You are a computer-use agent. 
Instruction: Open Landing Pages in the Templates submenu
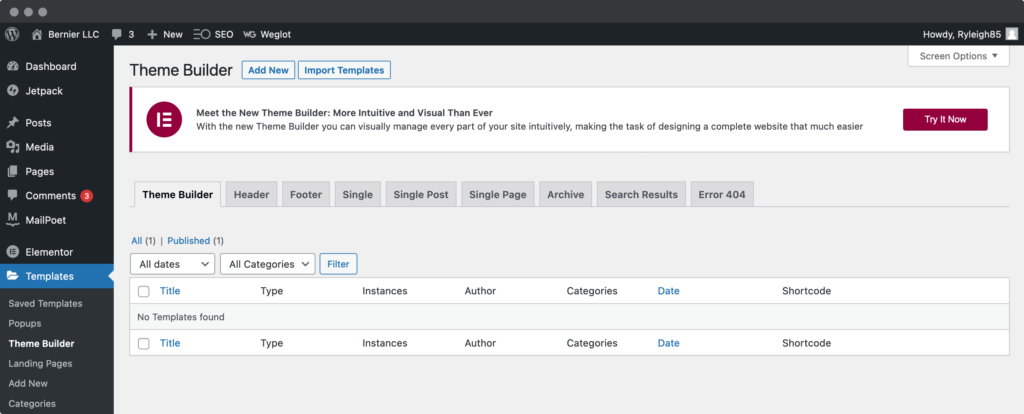click(x=40, y=363)
